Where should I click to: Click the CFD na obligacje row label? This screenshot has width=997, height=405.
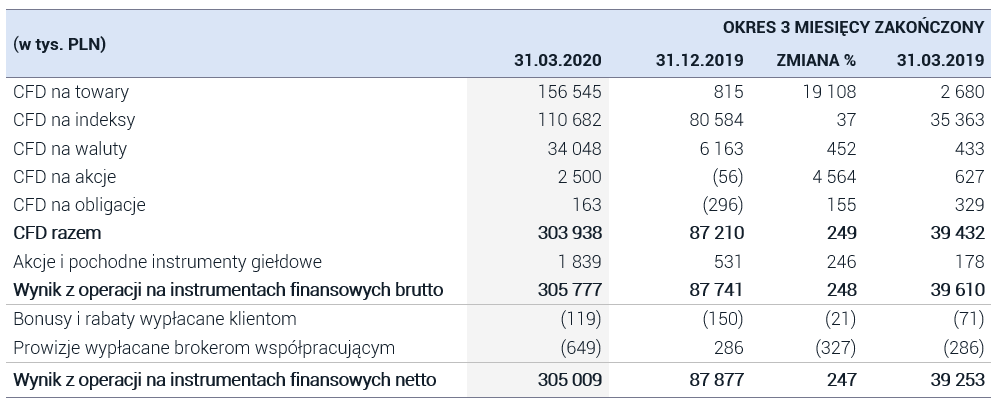tap(79, 205)
